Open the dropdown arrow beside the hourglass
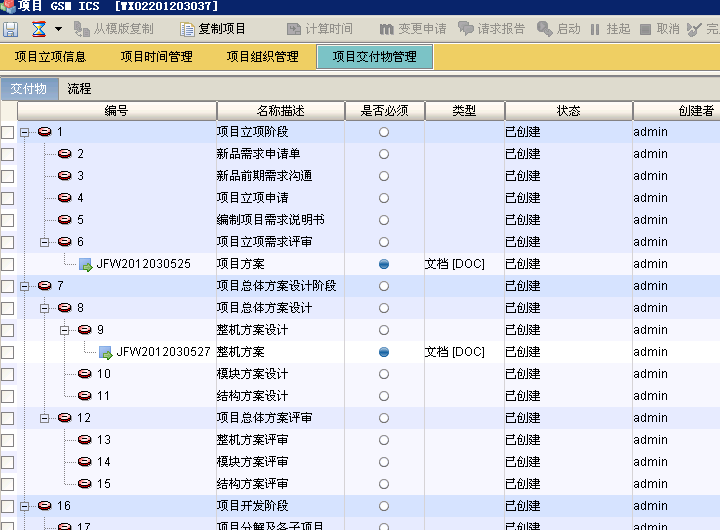 pyautogui.click(x=58, y=29)
